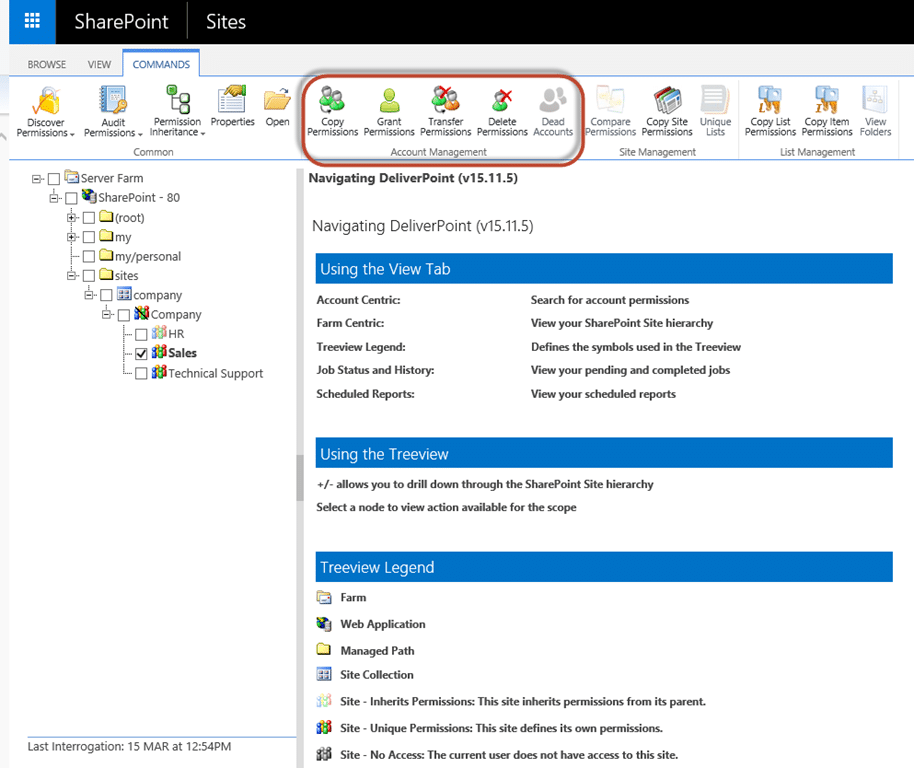This screenshot has width=914, height=768.
Task: Open the Audit Permissions dropdown arrow
Action: point(140,134)
